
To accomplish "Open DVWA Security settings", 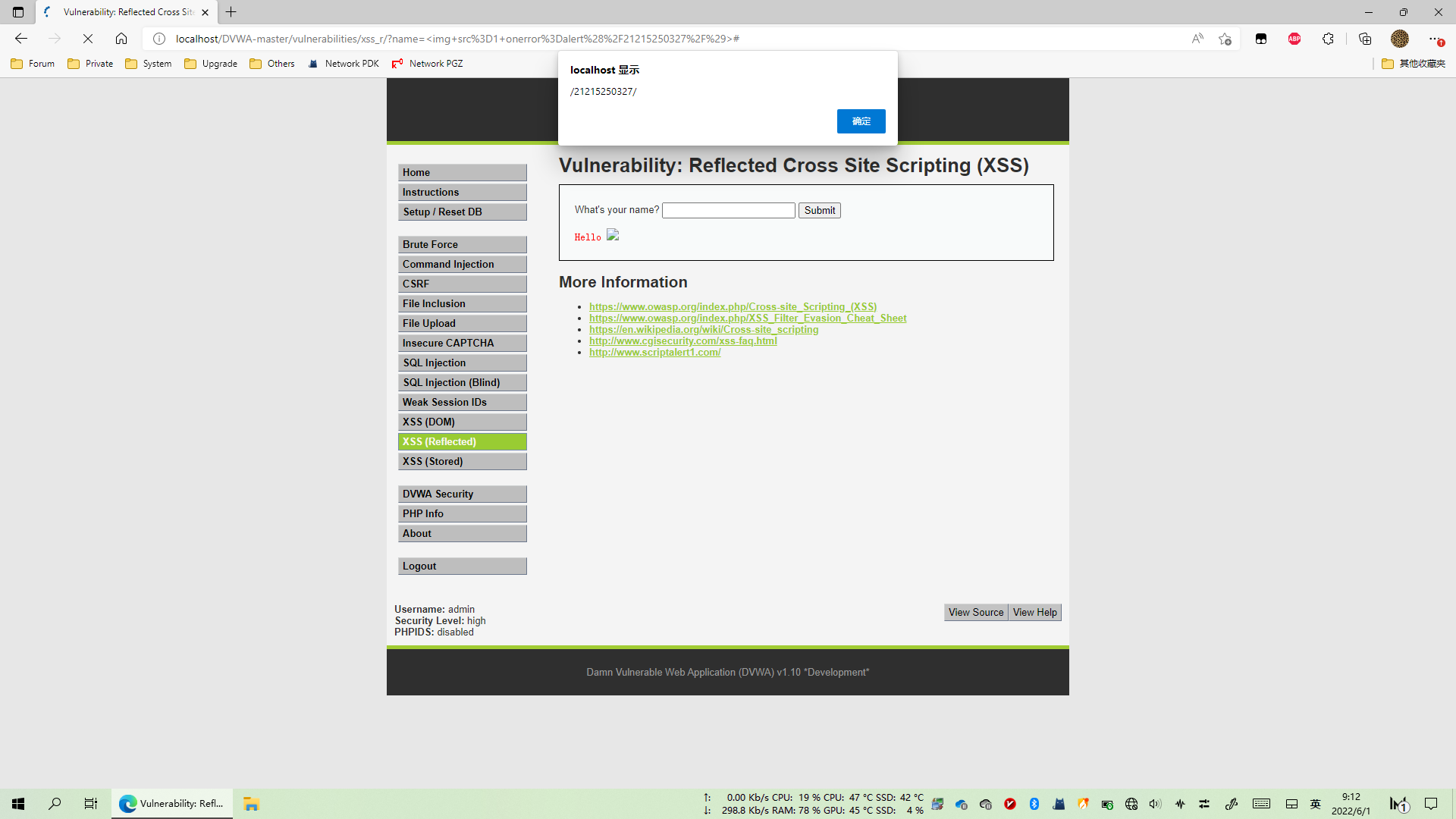I will point(462,494).
